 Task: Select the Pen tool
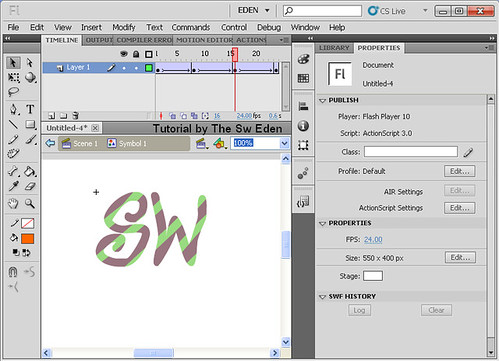[x=14, y=109]
